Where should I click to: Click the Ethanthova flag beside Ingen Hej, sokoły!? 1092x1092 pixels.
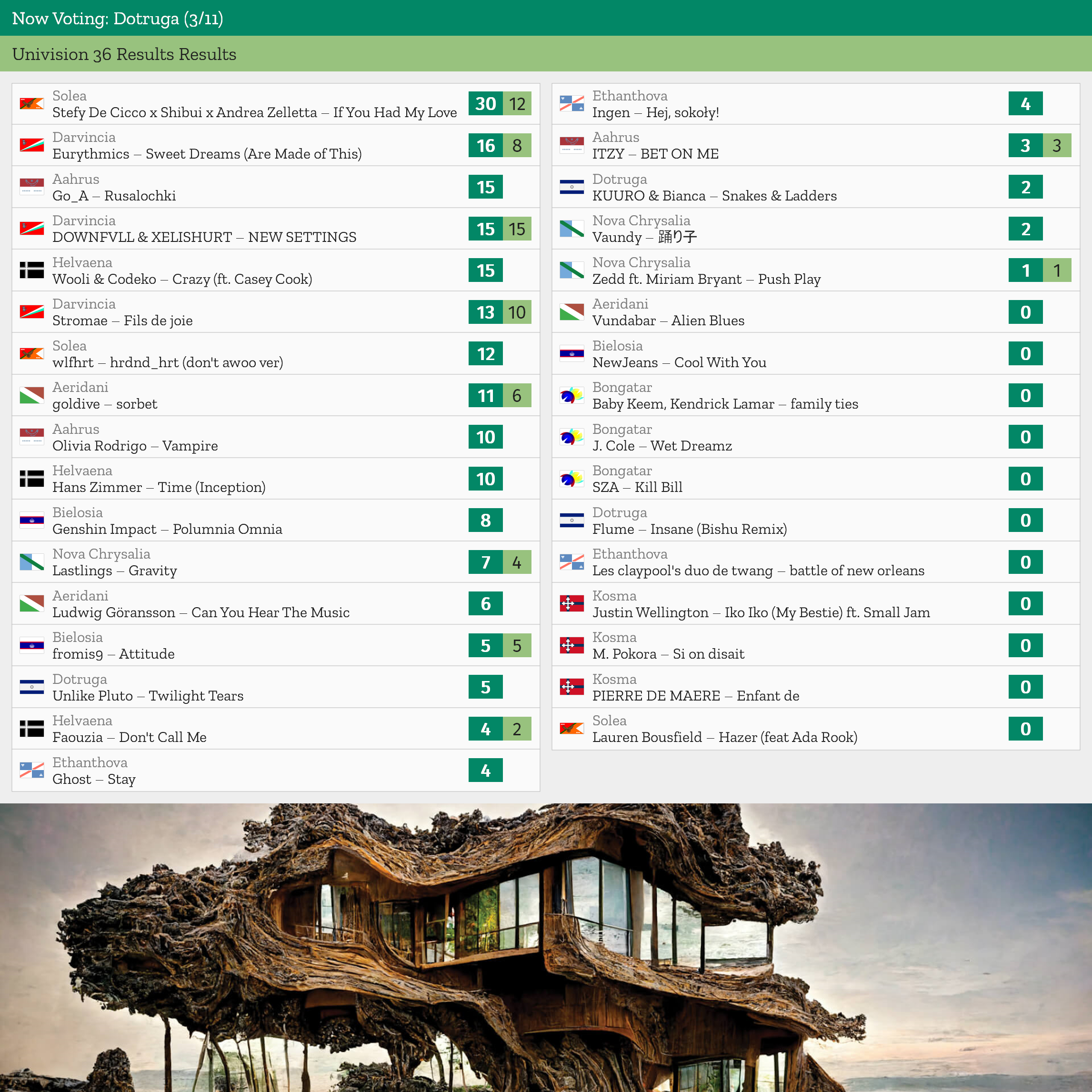[x=571, y=104]
